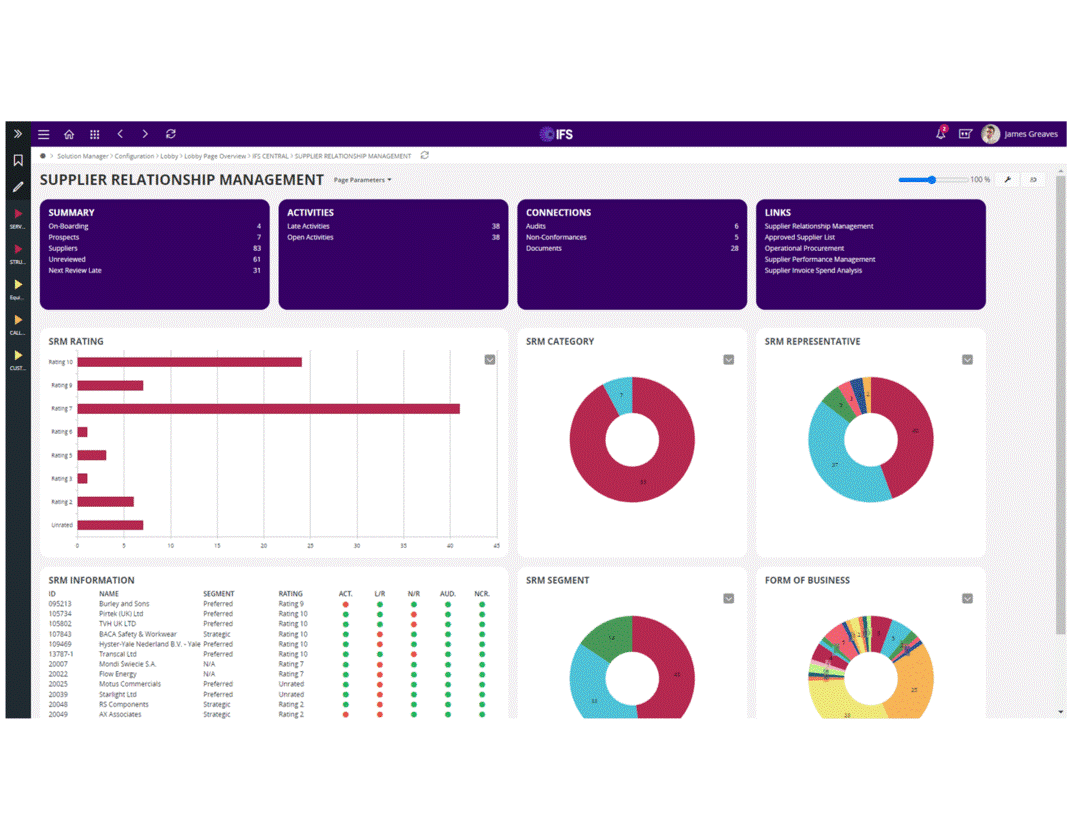Screen dimensions: 1072x840
Task: Open the SRM Representative chart options dropdown
Action: [x=967, y=360]
